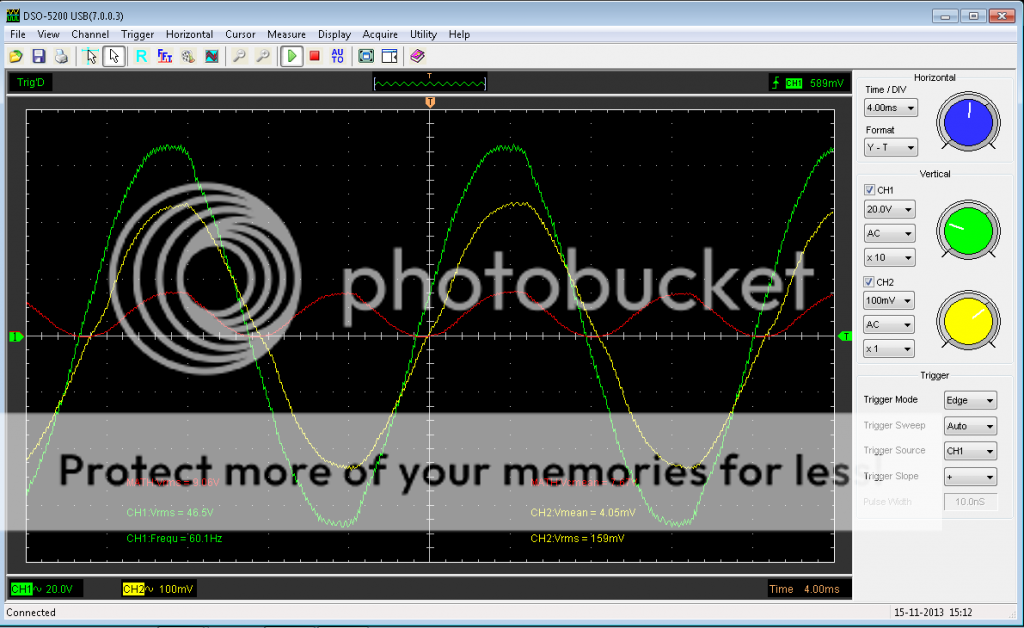Click the green CH1 ground level marker
Screen dimensions: 1024x628
coord(16,337)
